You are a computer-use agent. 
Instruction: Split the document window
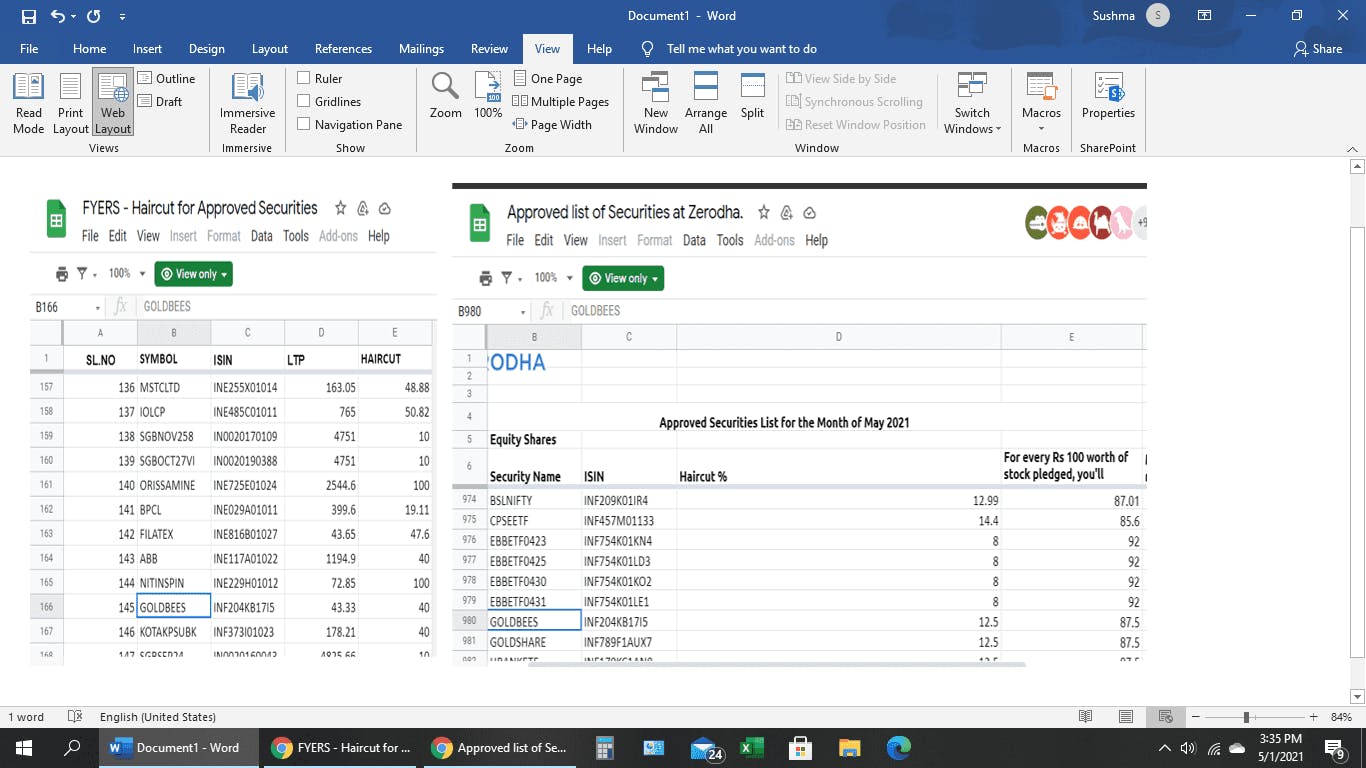[x=752, y=97]
